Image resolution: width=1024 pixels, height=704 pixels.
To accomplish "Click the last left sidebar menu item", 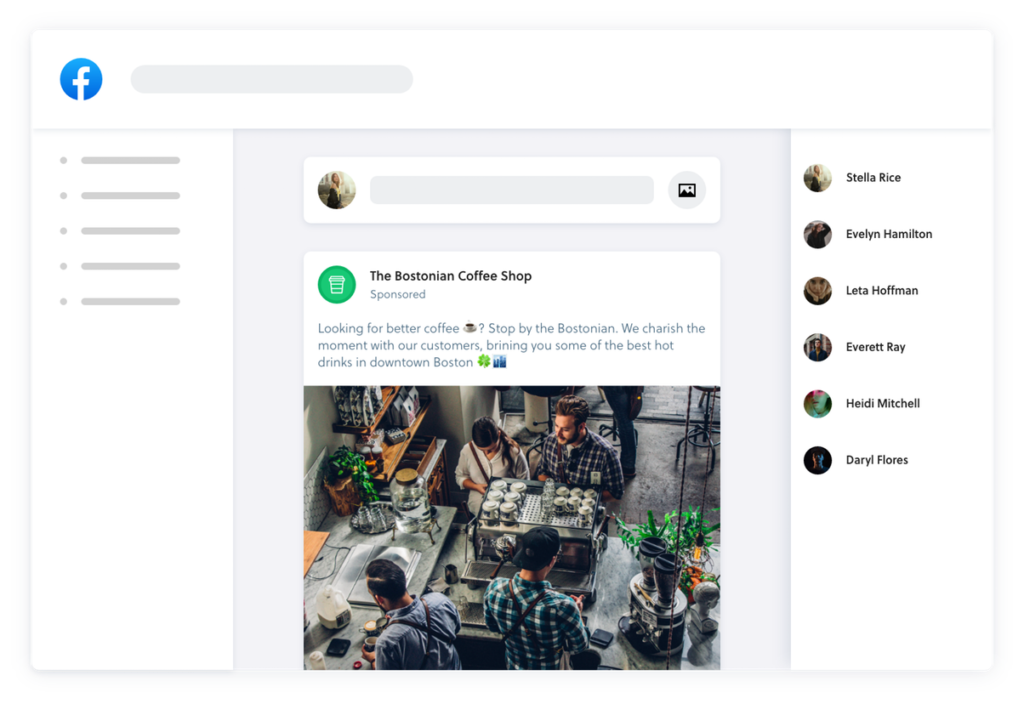I will 130,301.
